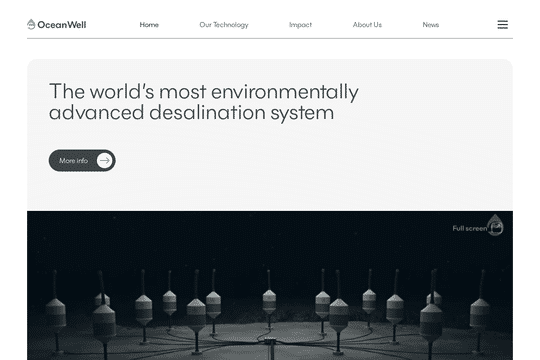Click the OceanWell droplet logo icon
Screen dimensions: 540x360
[x=31, y=24]
